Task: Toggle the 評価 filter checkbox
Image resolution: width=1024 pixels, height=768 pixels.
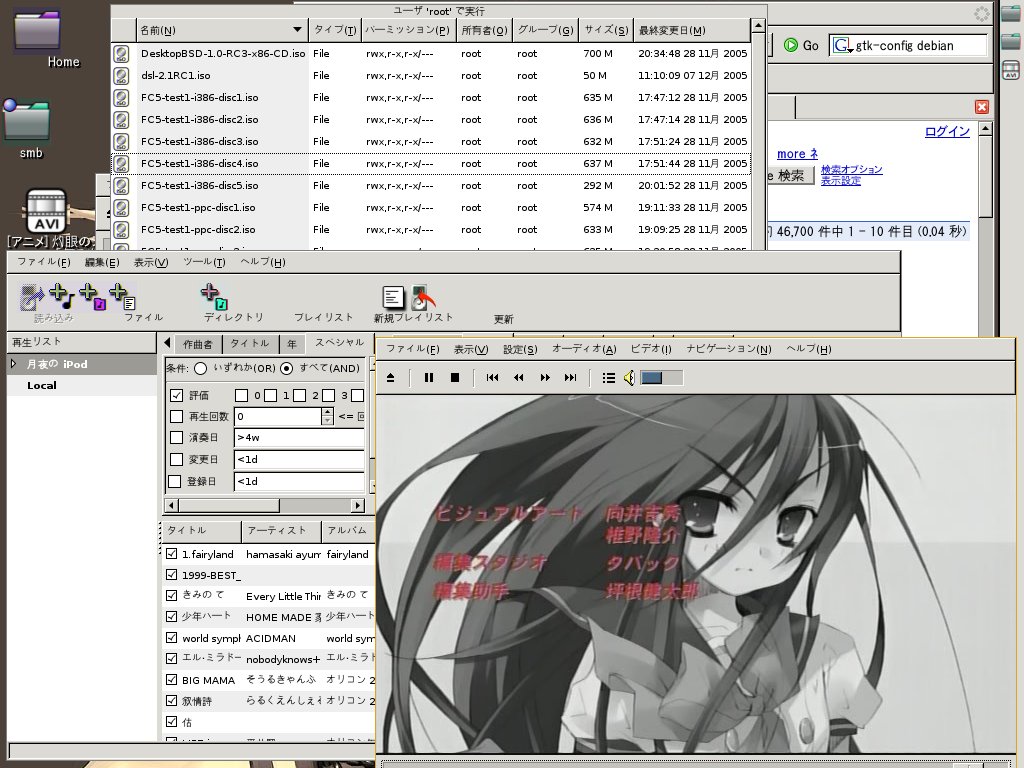Action: coord(176,395)
